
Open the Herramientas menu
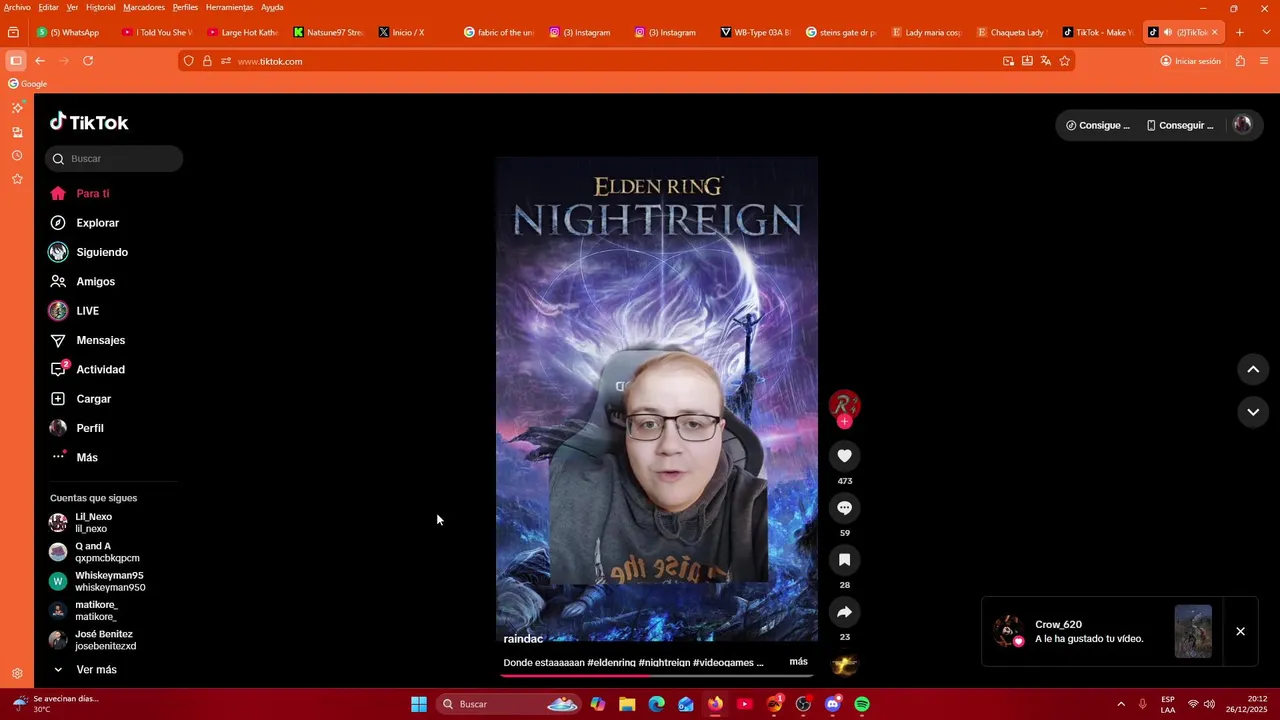[x=229, y=7]
